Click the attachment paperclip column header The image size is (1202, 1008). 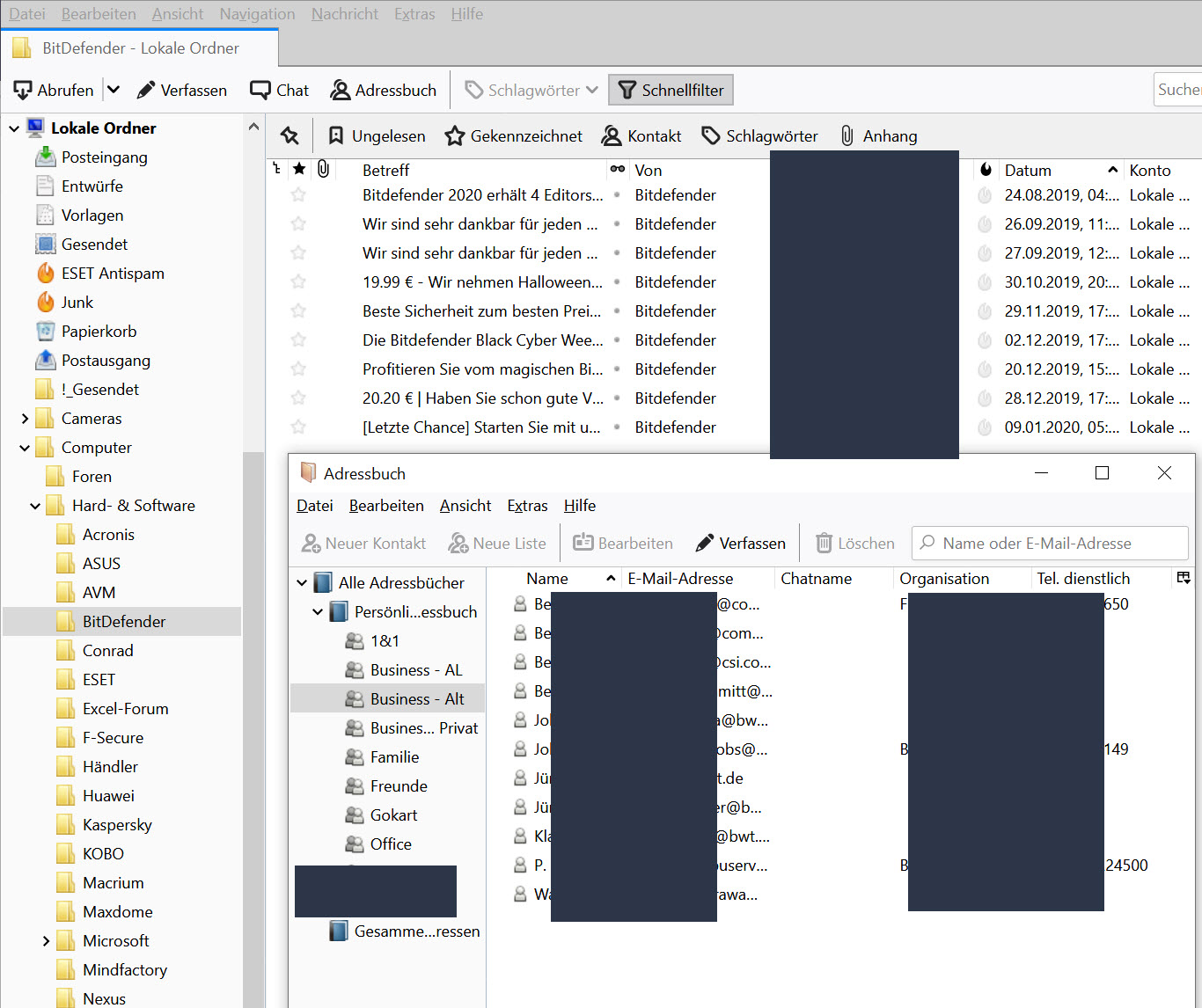pos(323,169)
